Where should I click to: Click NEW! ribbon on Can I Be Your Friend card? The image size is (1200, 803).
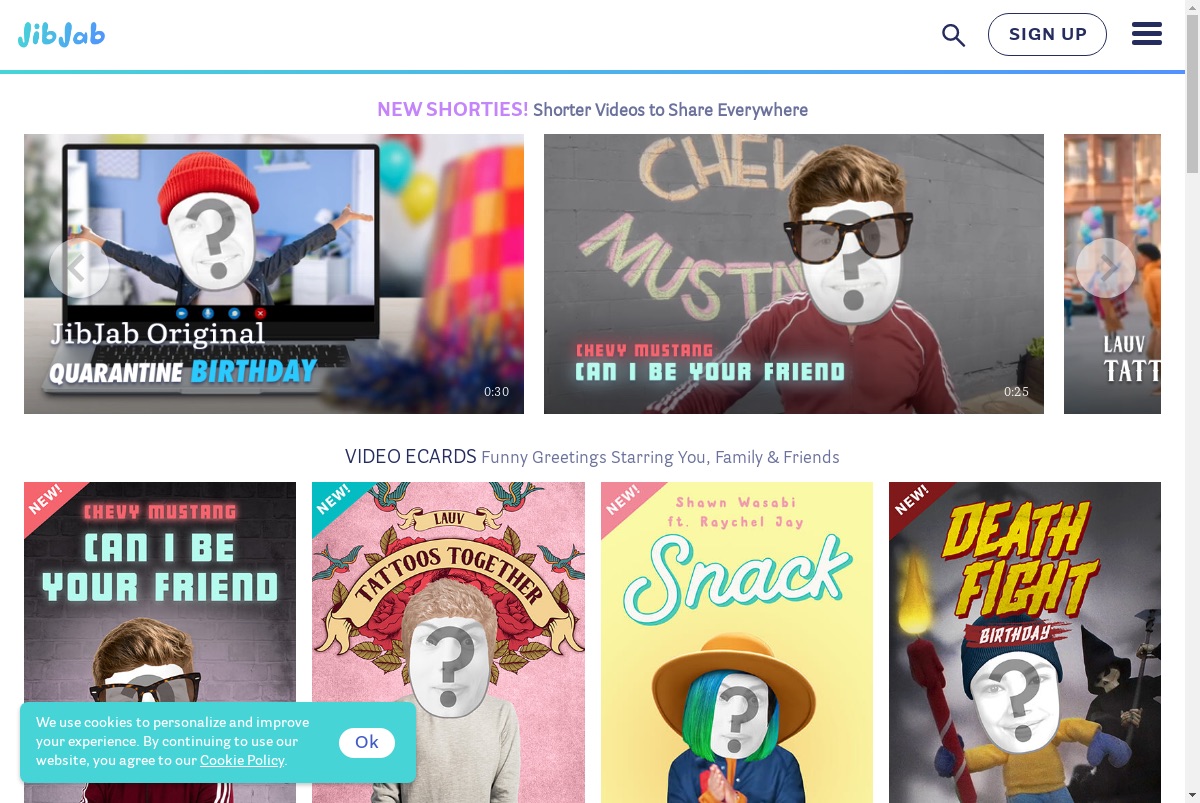pos(47,502)
